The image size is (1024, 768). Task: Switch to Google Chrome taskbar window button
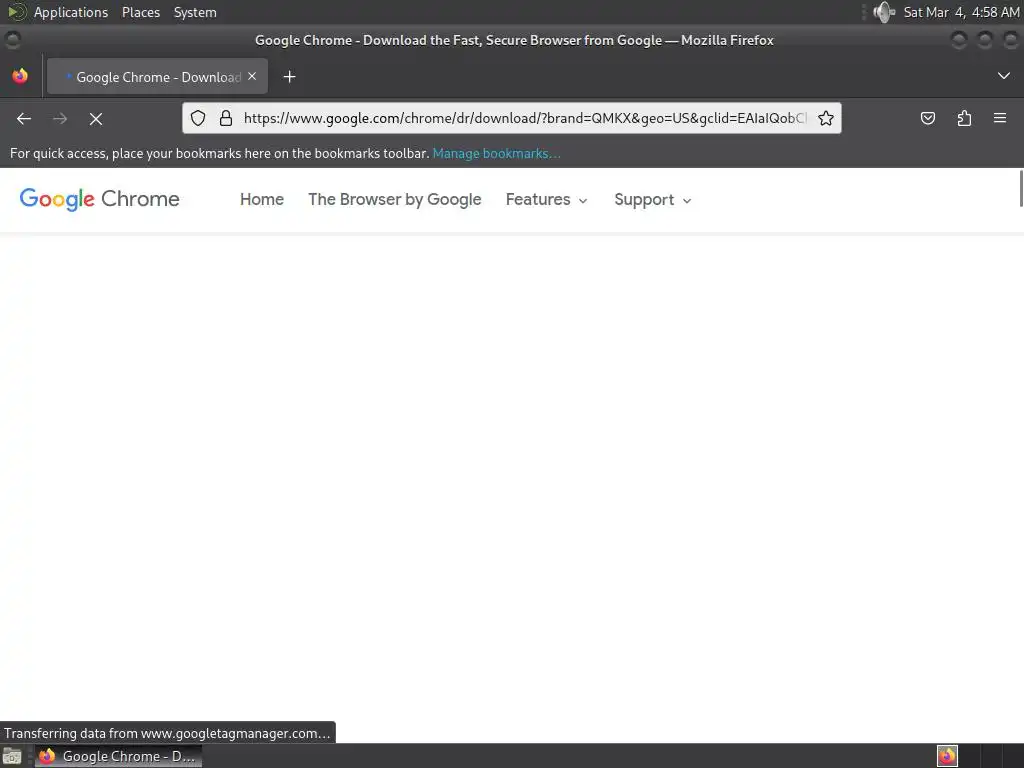(x=118, y=756)
